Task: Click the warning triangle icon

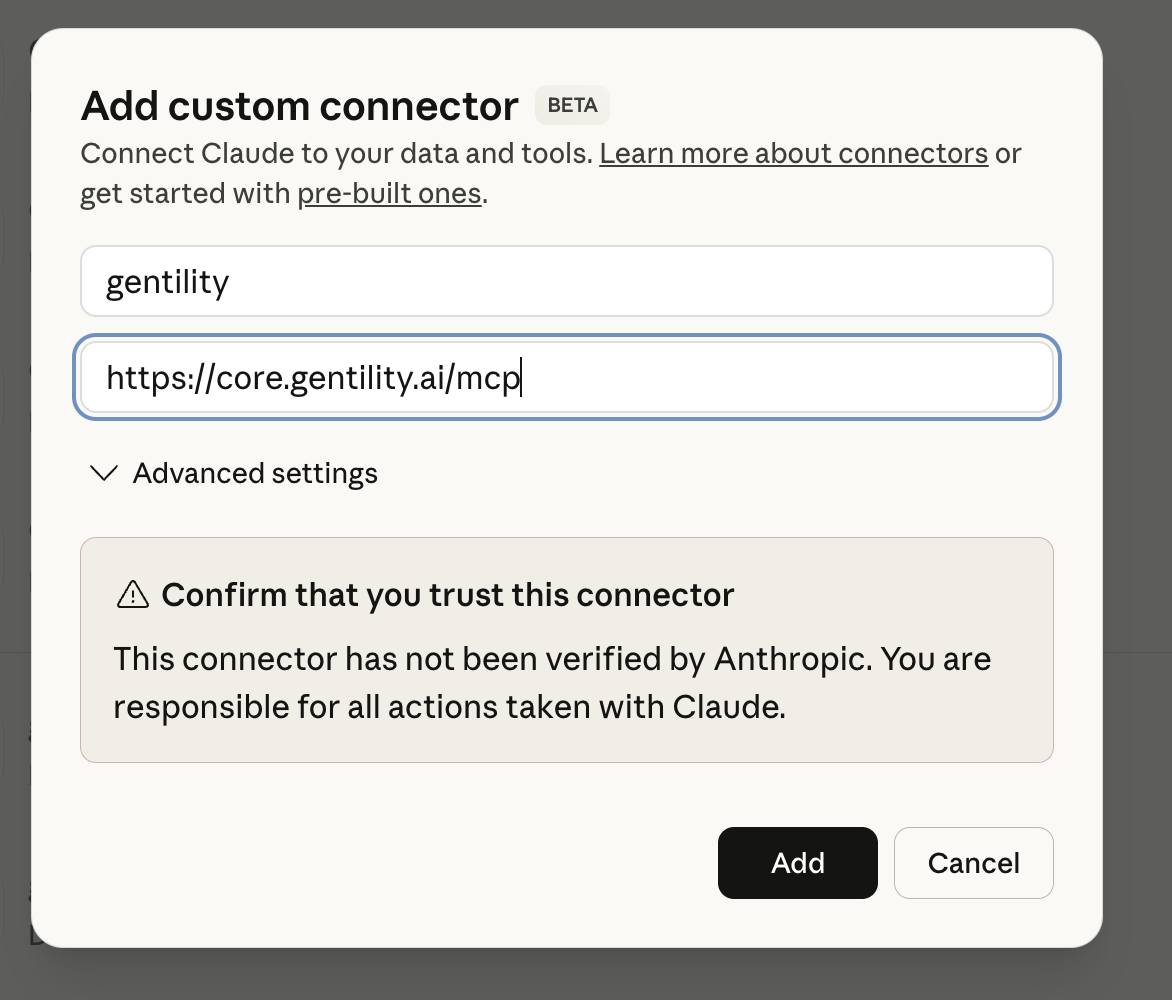Action: [x=132, y=593]
